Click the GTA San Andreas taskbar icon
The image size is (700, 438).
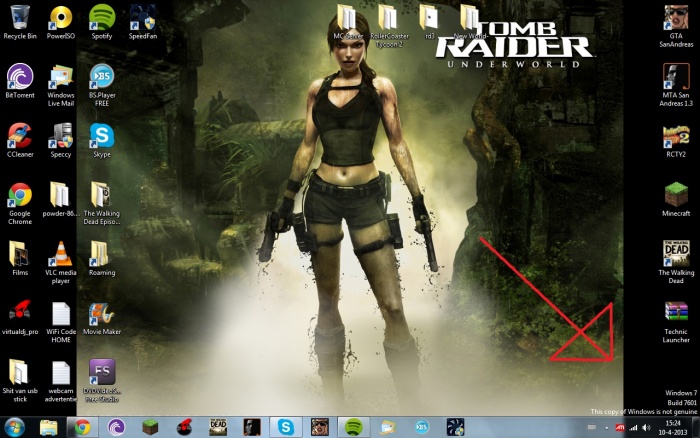(x=320, y=427)
